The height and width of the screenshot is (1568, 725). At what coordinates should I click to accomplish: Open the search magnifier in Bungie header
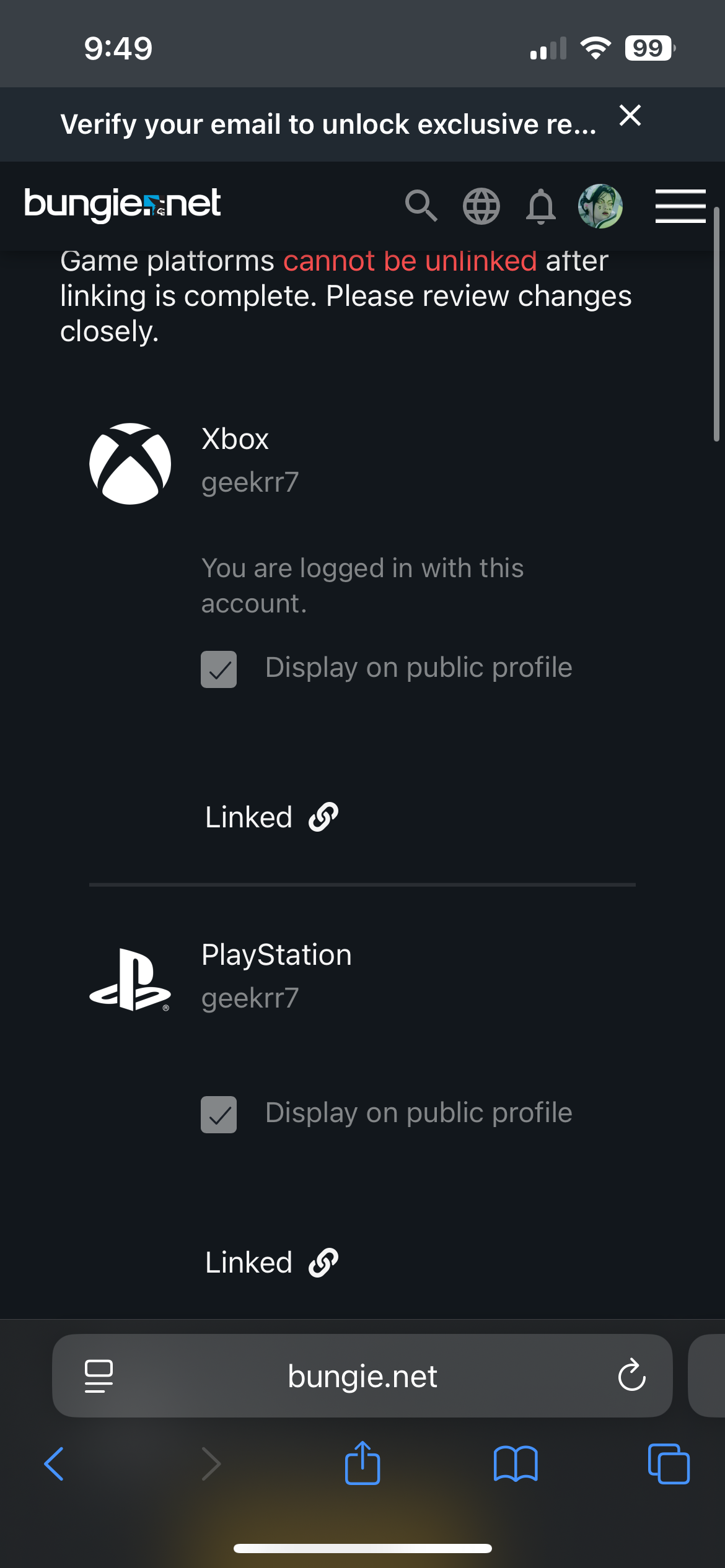(x=421, y=206)
